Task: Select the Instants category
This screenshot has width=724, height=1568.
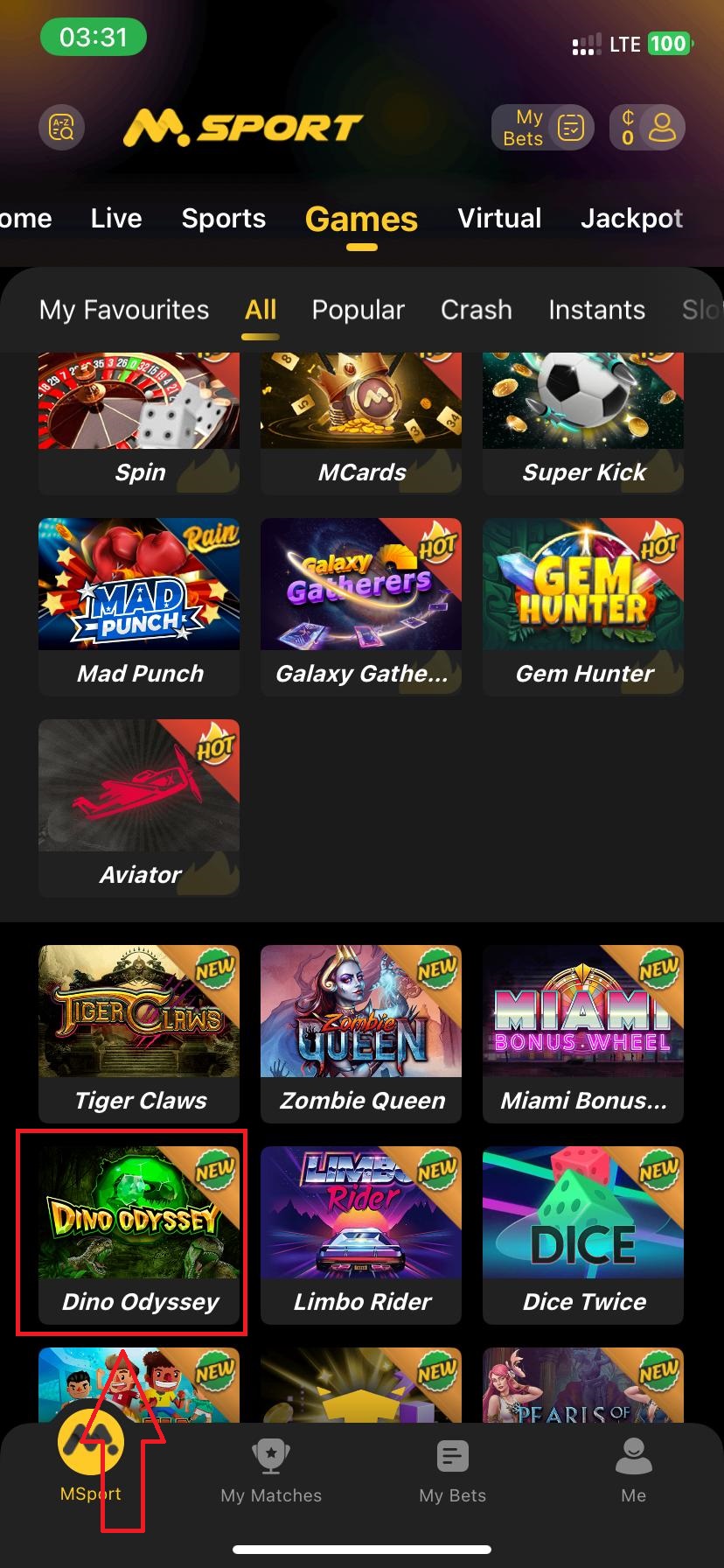Action: point(596,310)
